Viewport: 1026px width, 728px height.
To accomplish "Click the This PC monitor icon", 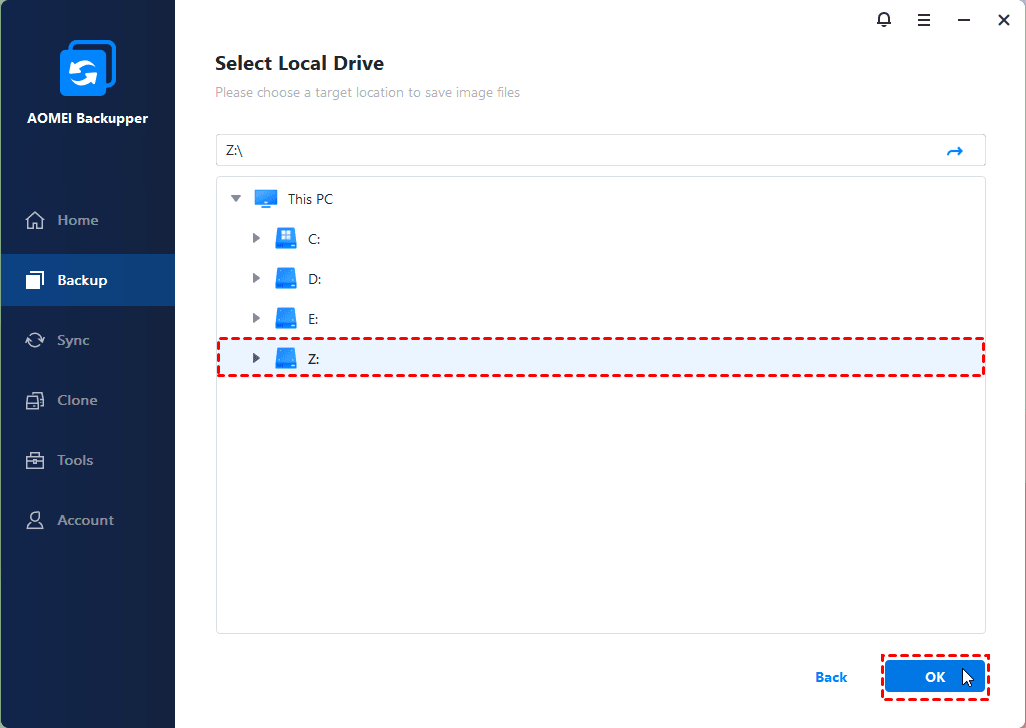I will click(266, 199).
